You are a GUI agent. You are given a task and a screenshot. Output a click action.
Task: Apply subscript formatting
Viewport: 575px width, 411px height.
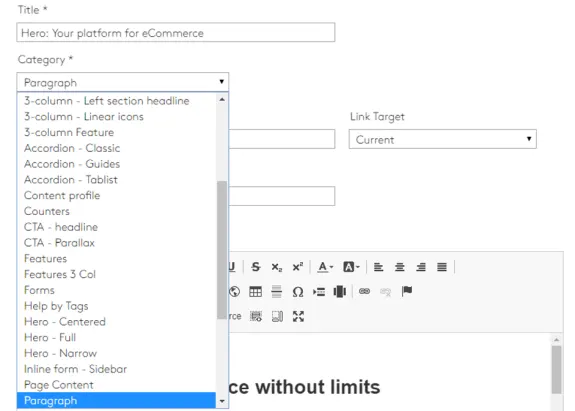[276, 267]
